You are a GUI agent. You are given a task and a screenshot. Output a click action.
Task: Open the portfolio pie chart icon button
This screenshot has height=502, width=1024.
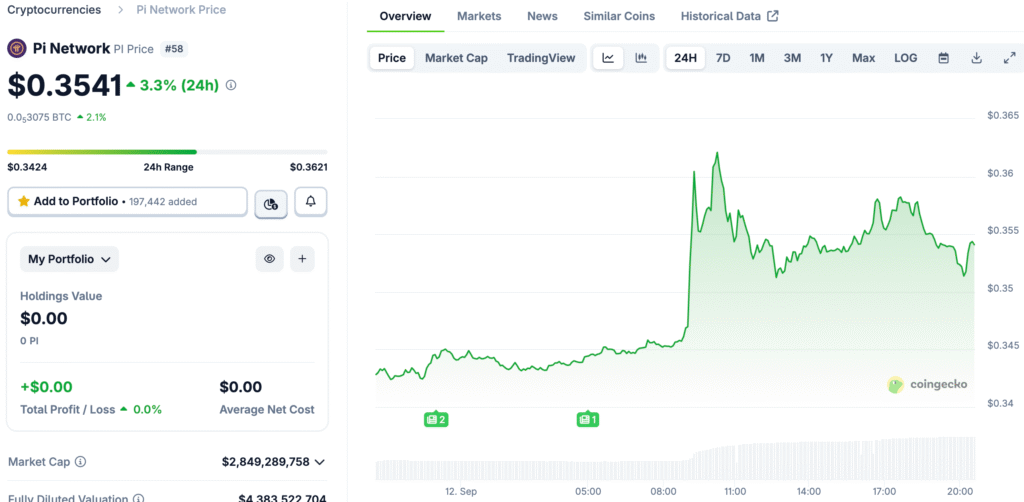(271, 204)
